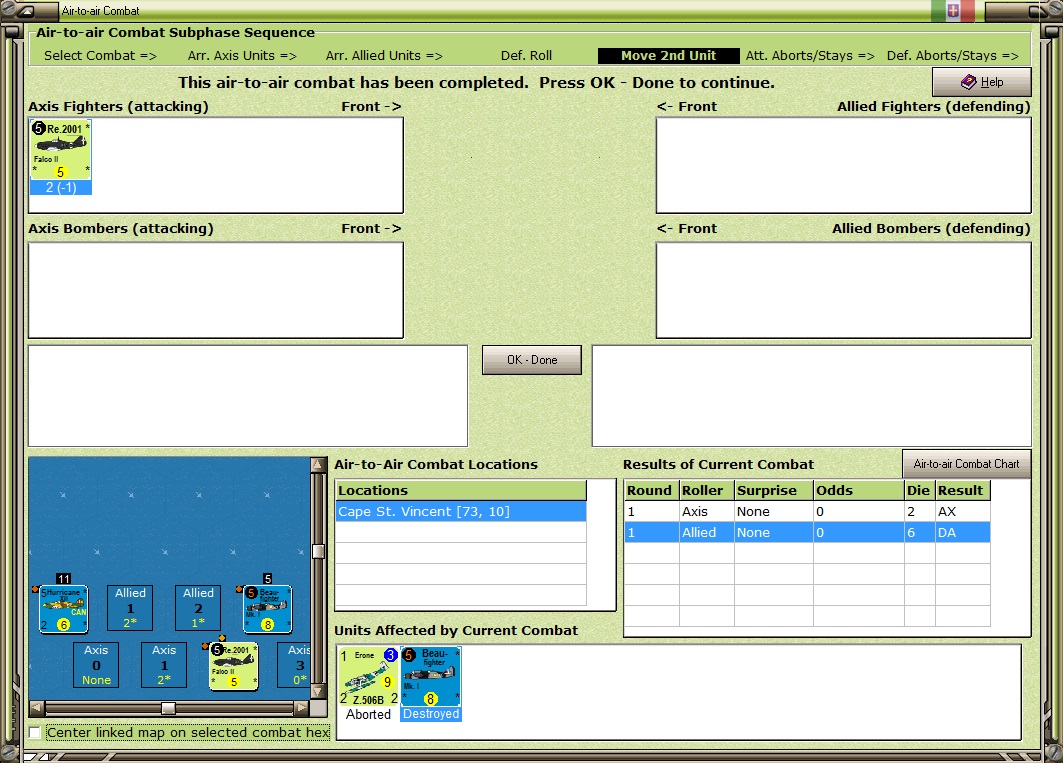This screenshot has width=1063, height=763.
Task: Click the Die column header
Action: (x=920, y=490)
